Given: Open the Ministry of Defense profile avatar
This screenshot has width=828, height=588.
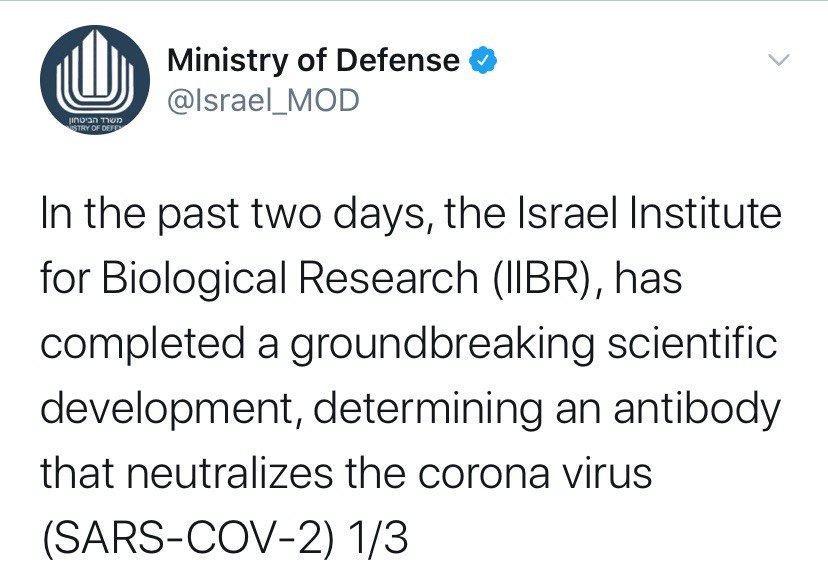Looking at the screenshot, I should click(x=95, y=79).
